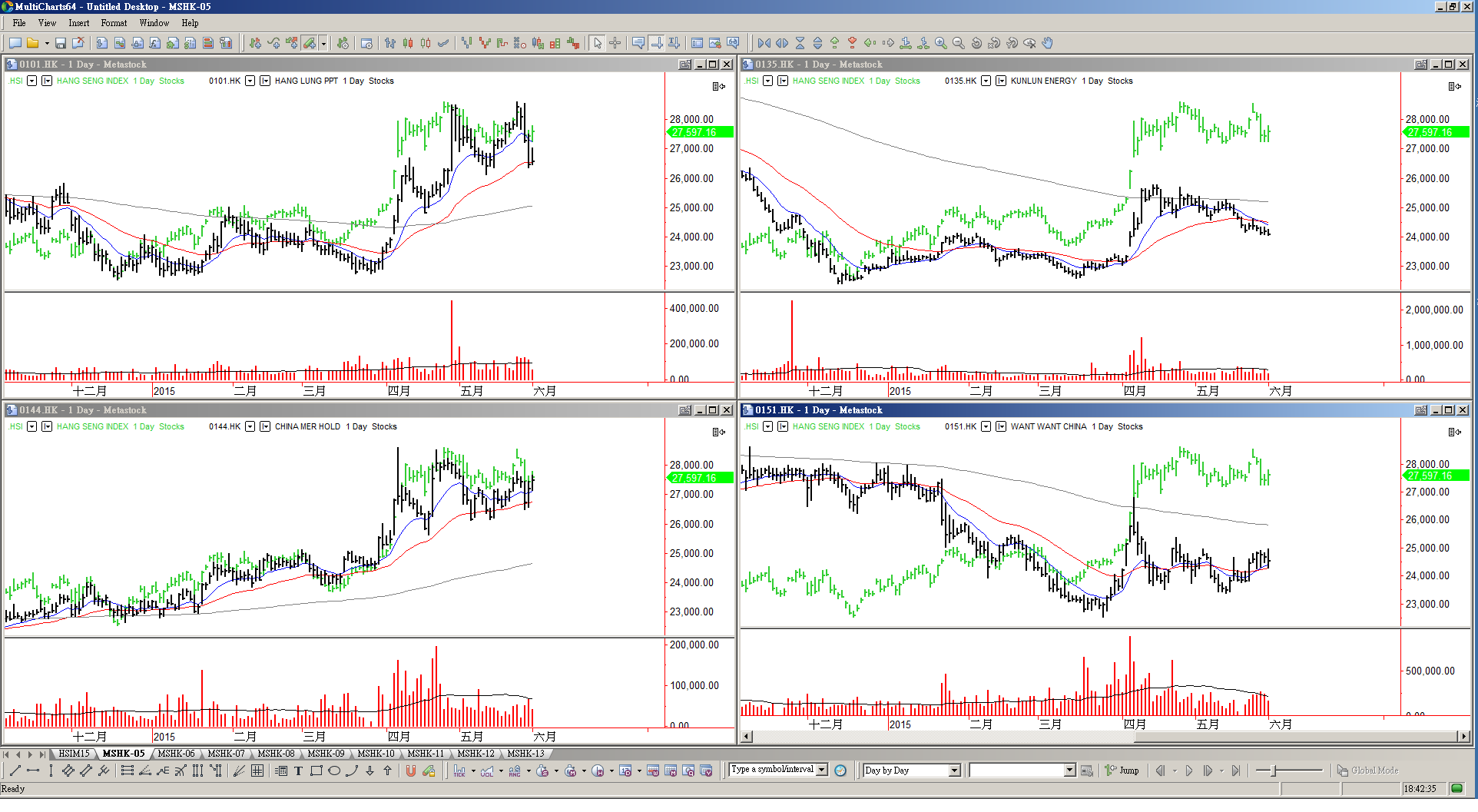
Task: Open the 0101.HK symbol dropdown arrow
Action: 250,81
